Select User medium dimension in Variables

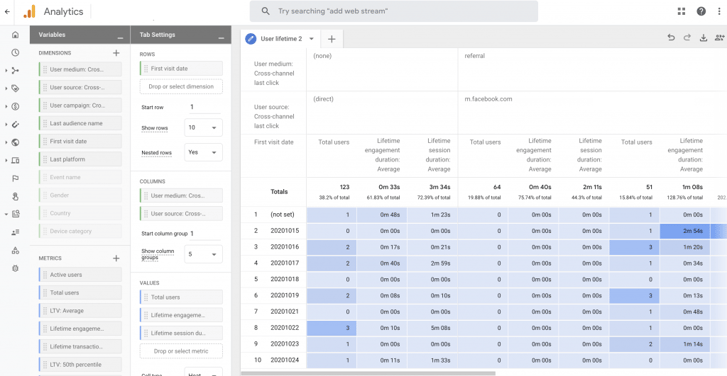80,70
